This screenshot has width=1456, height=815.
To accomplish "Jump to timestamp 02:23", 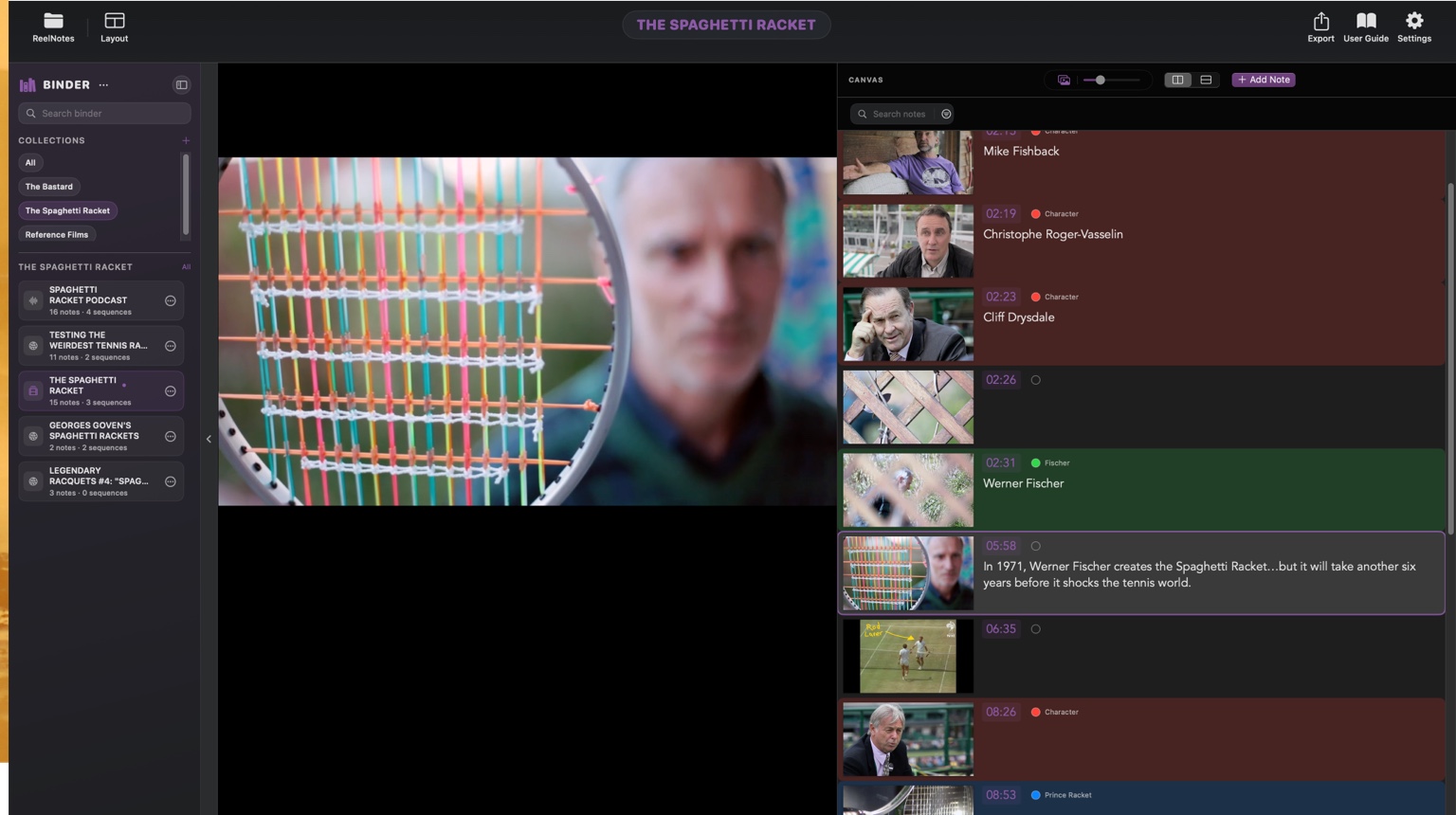I will coord(1000,297).
